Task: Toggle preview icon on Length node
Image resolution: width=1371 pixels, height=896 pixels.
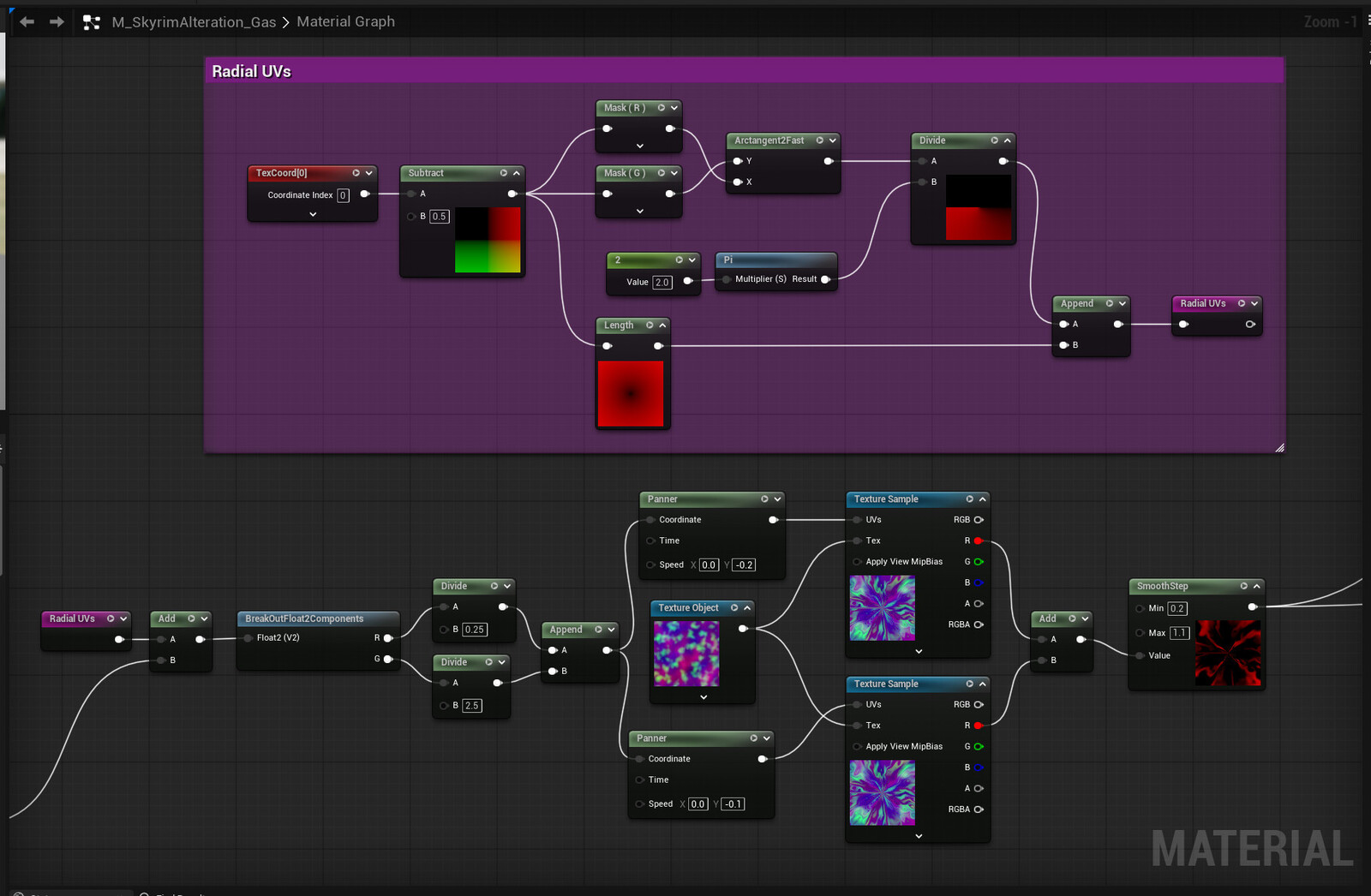Action: [x=650, y=326]
